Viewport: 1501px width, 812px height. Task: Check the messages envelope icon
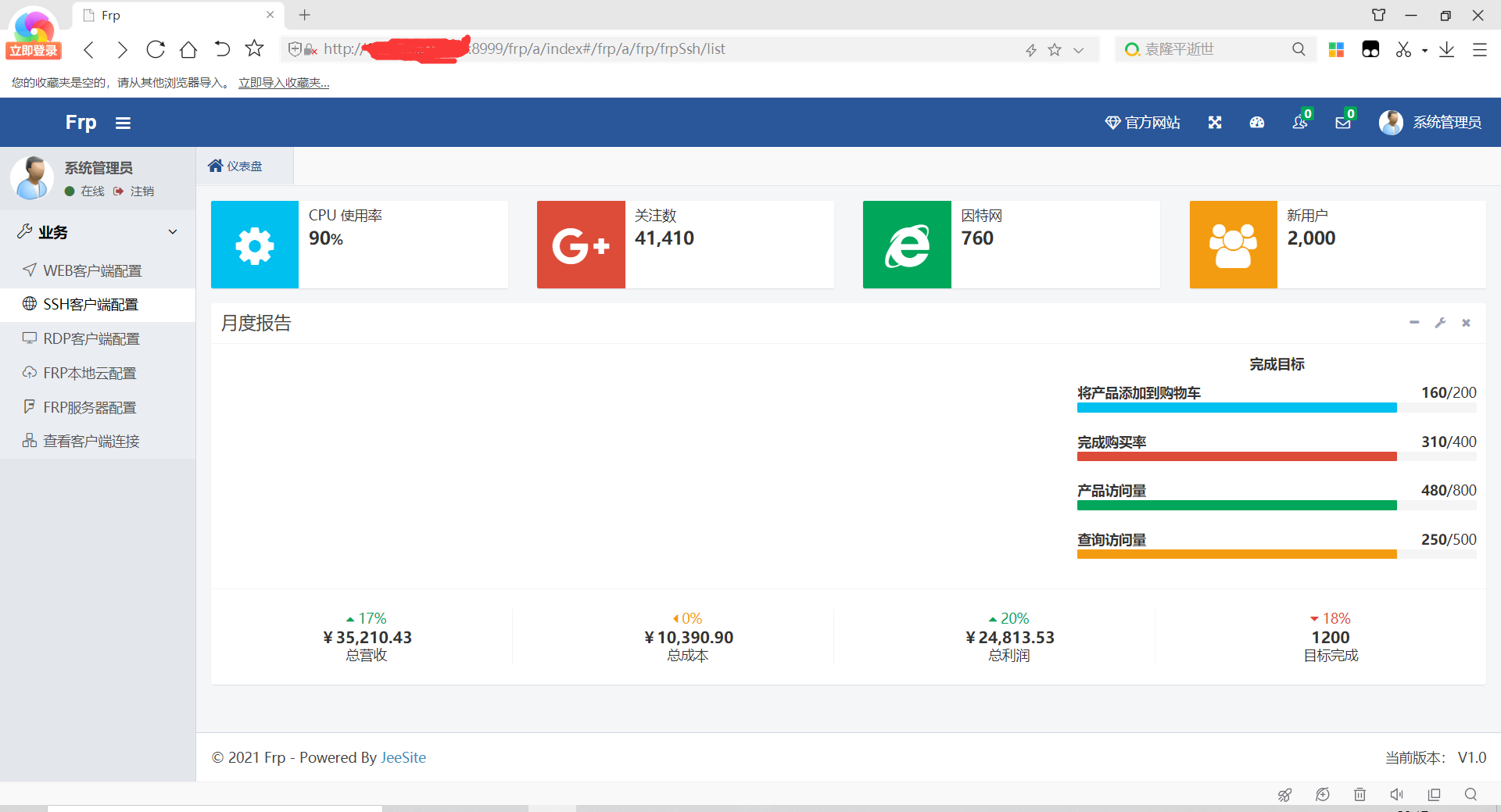pyautogui.click(x=1342, y=123)
